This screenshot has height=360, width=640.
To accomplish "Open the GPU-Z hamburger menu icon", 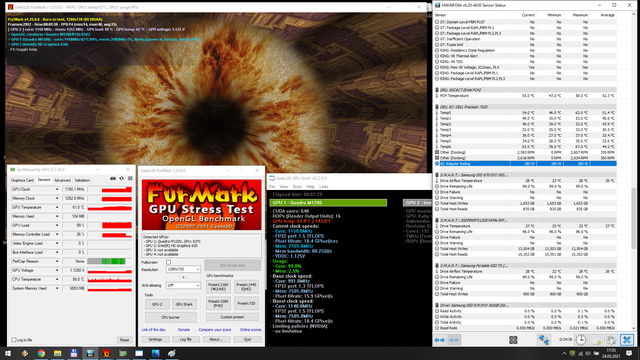I will (x=130, y=178).
